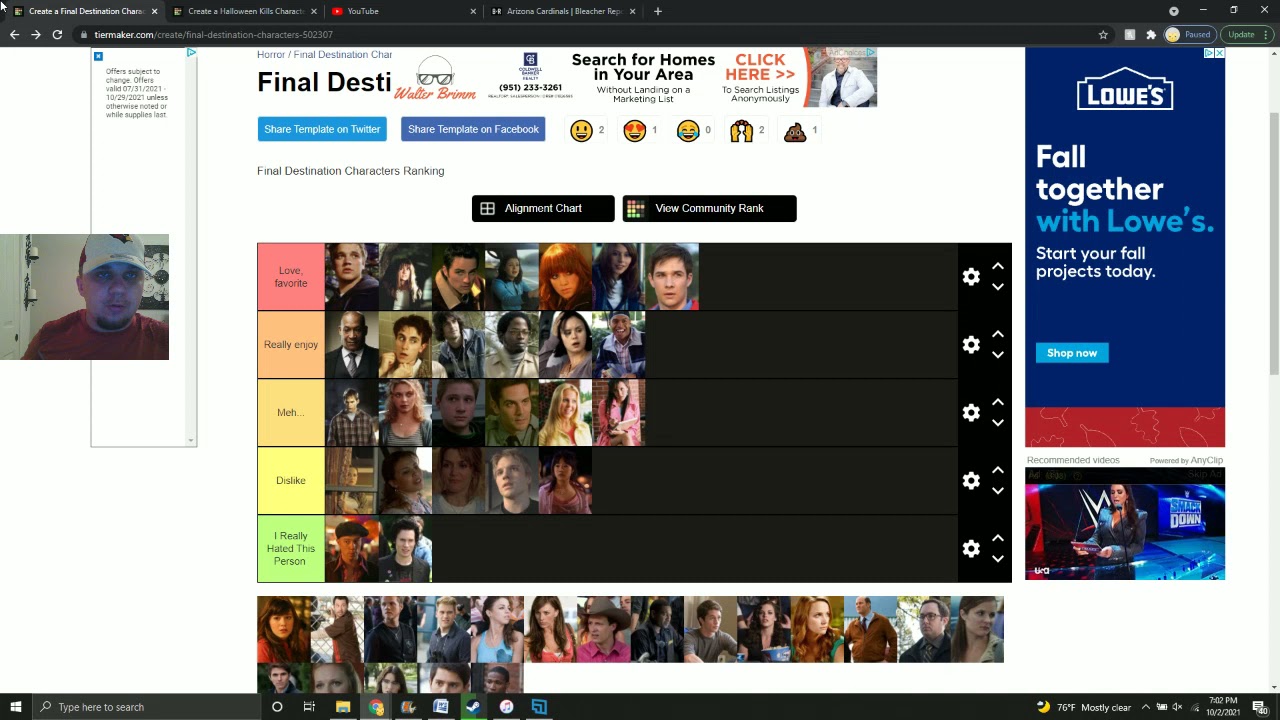Move Dislike tier up
The image size is (1280, 720).
coord(997,470)
